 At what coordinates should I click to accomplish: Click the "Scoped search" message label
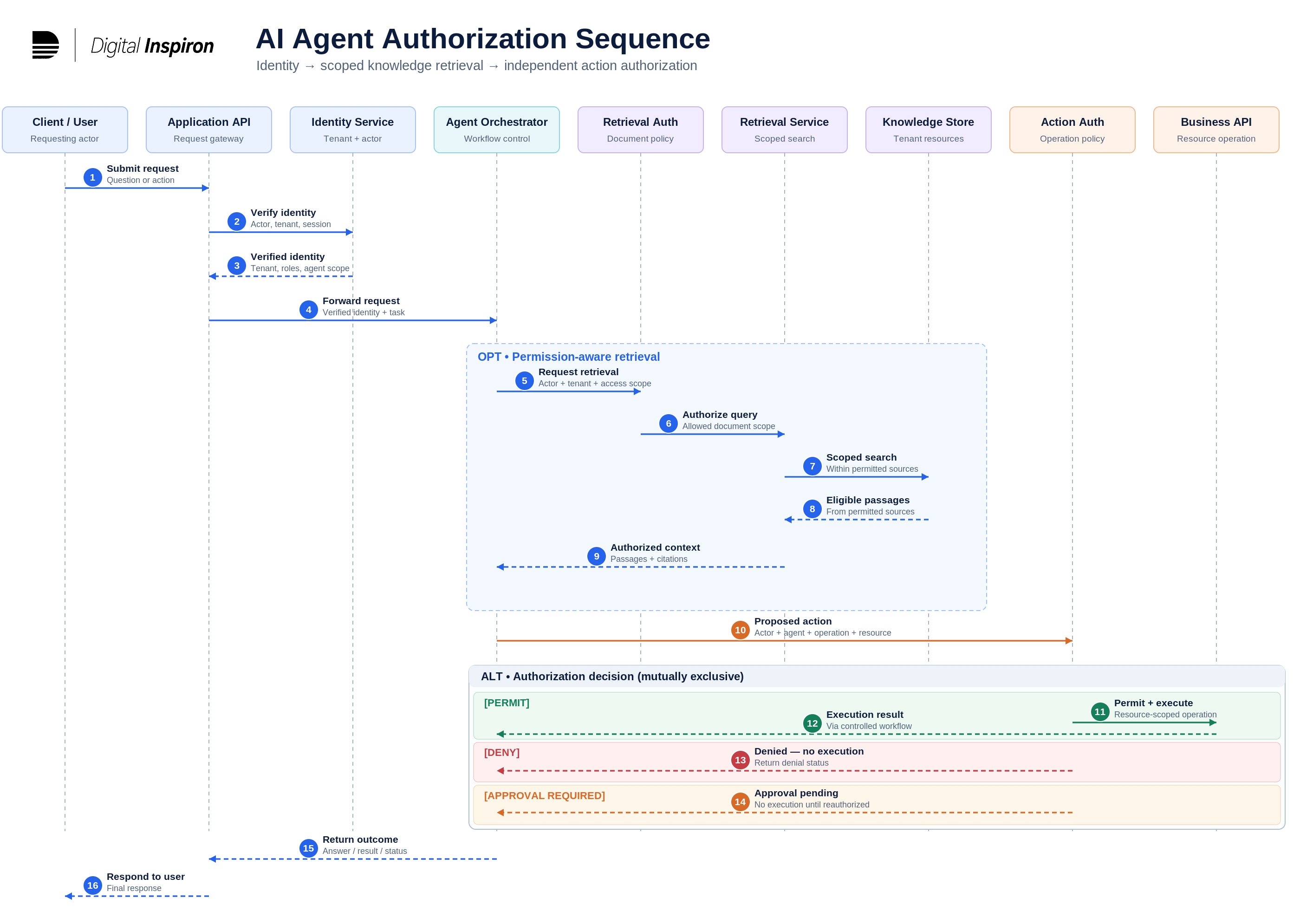tap(861, 457)
